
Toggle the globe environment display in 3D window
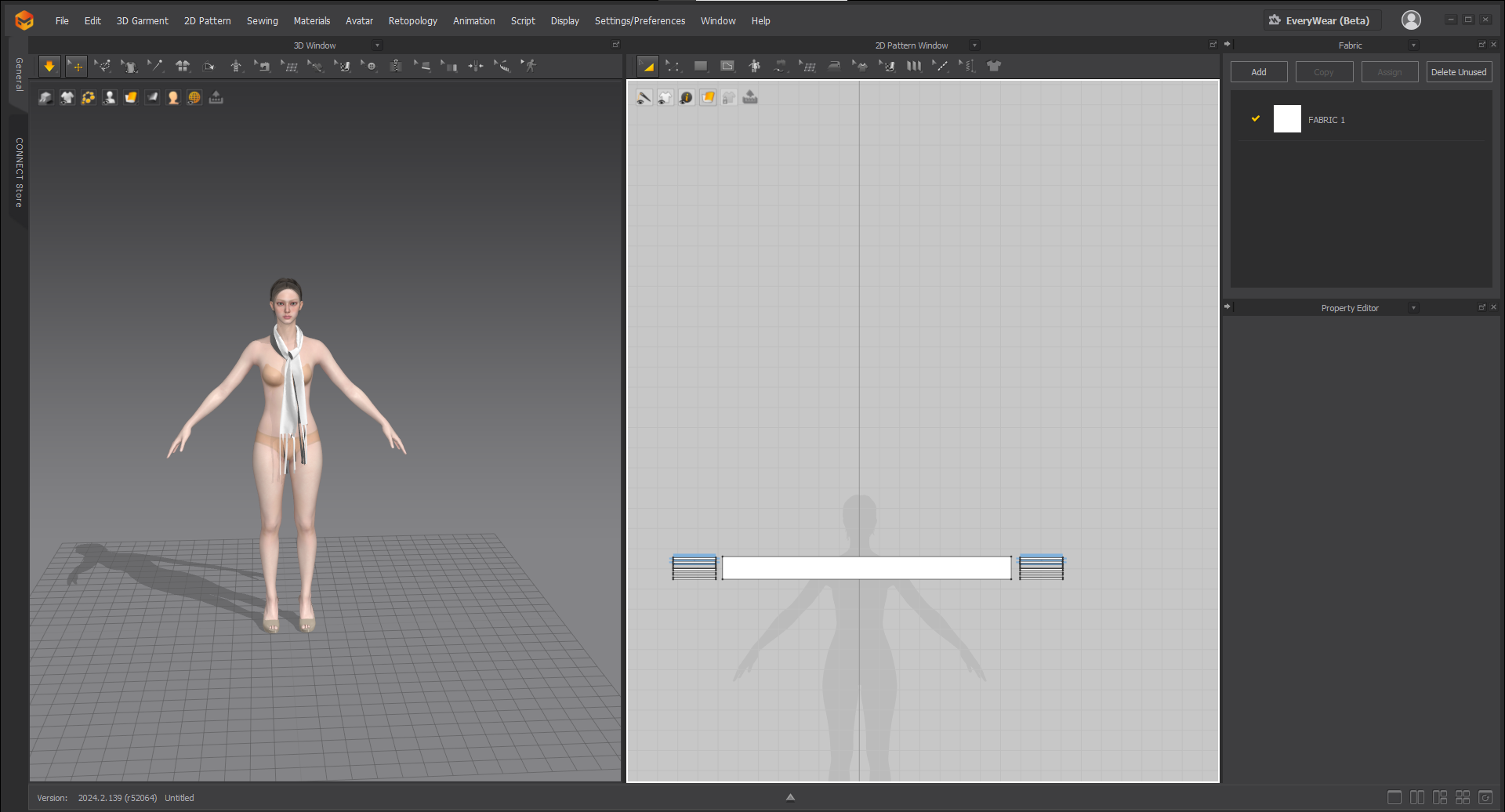(x=194, y=97)
